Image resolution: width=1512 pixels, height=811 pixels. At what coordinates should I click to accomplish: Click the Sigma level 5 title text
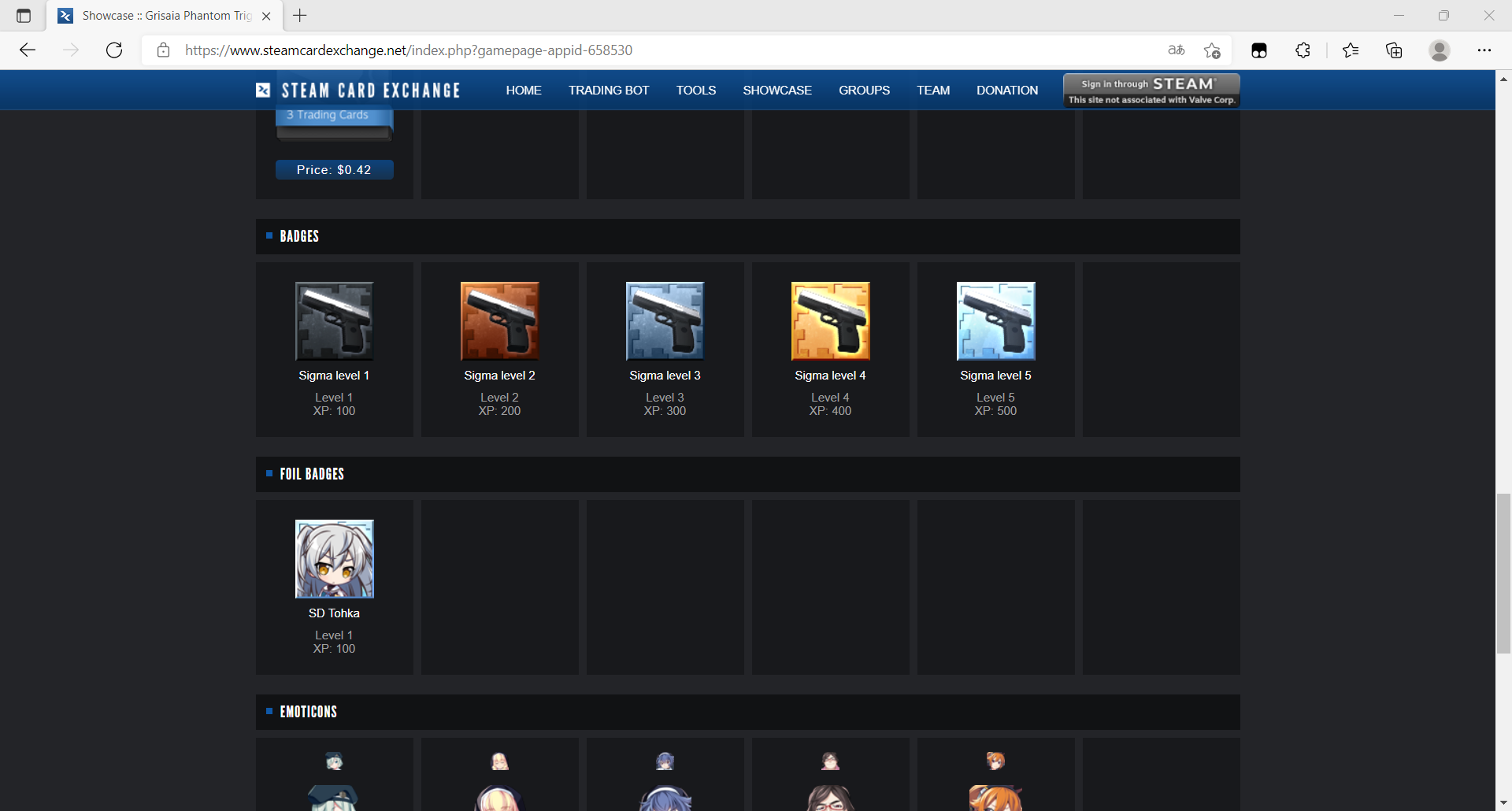[x=995, y=376]
